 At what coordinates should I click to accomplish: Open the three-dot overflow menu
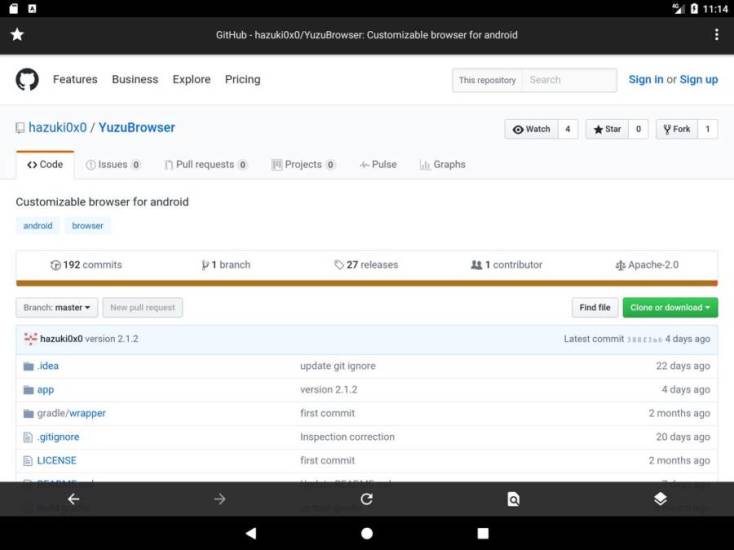pyautogui.click(x=716, y=35)
